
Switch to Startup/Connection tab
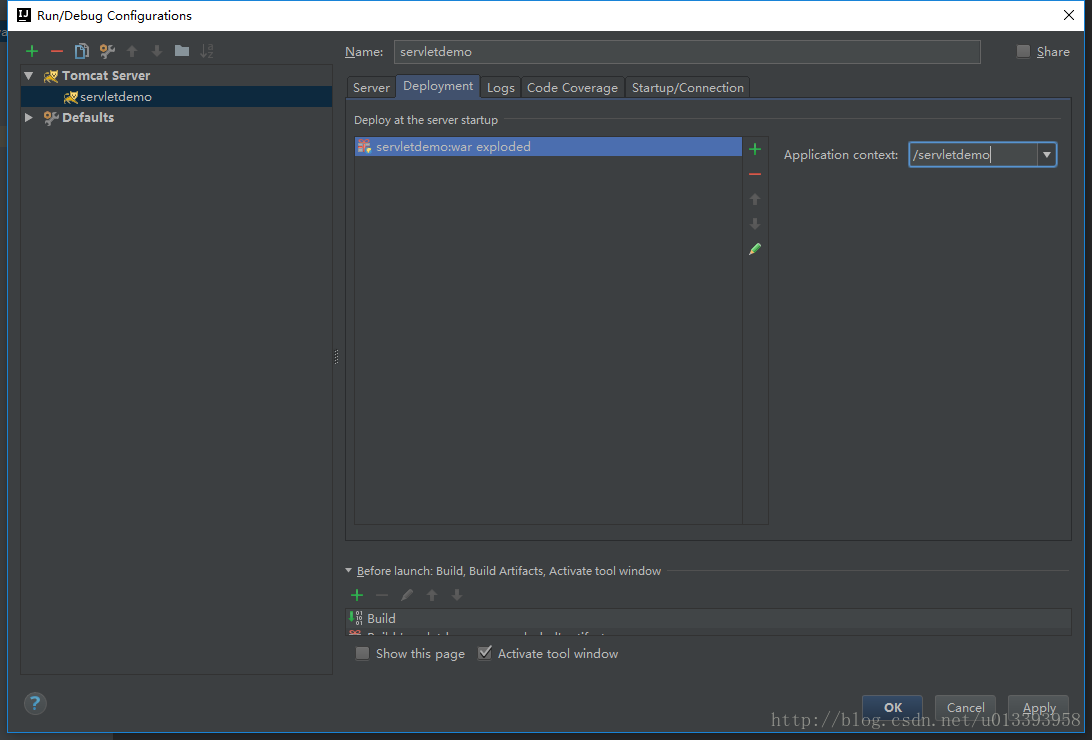(x=688, y=88)
